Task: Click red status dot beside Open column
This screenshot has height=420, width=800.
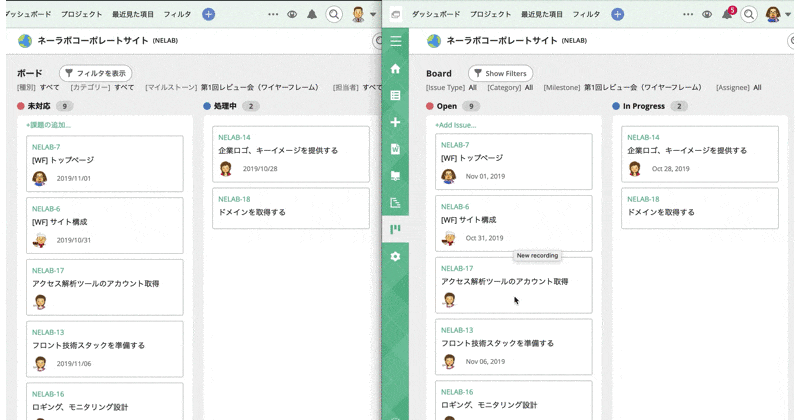Action: point(430,106)
